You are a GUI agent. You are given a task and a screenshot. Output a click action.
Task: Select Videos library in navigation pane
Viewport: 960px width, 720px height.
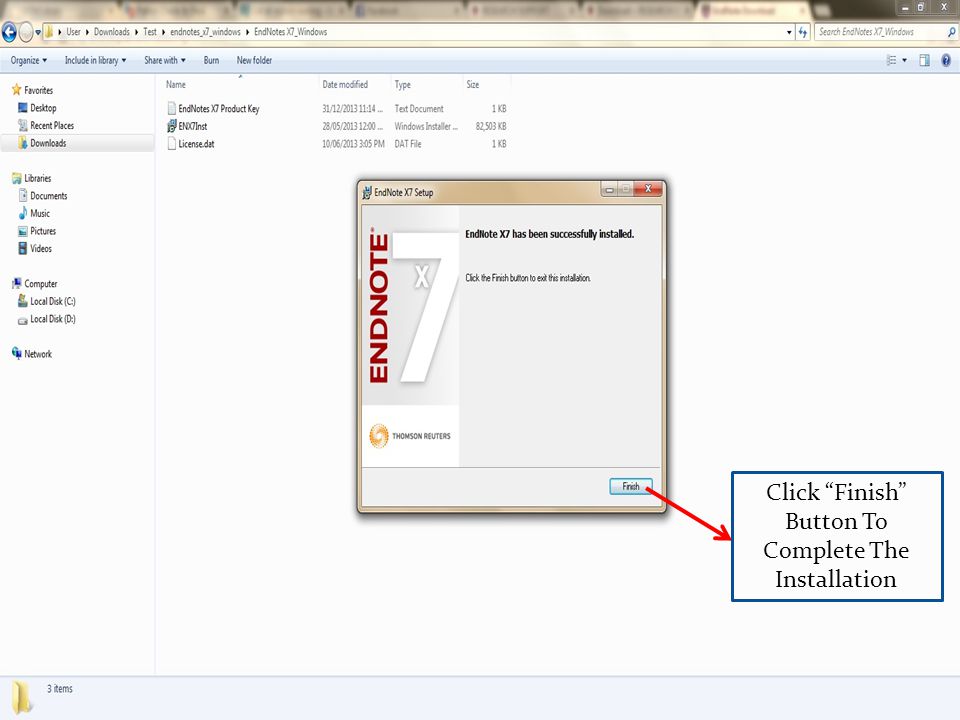click(41, 249)
